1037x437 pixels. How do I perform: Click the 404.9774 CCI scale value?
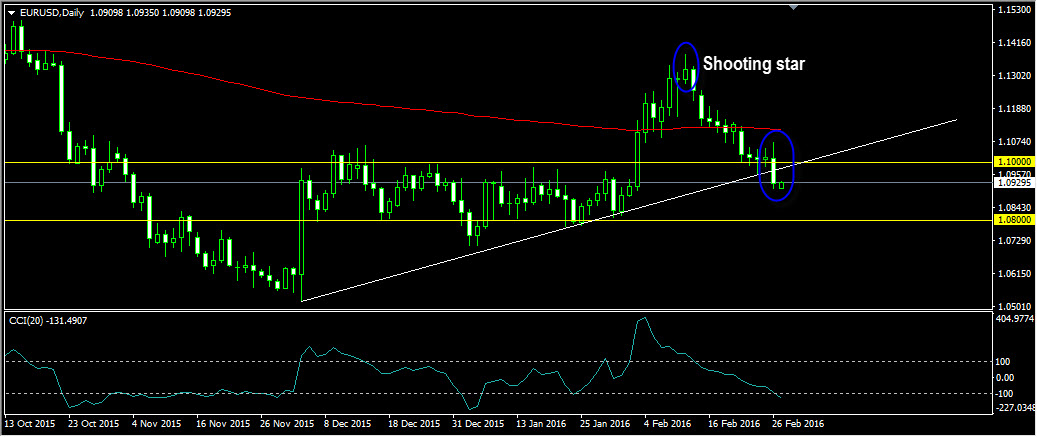[x=1016, y=319]
